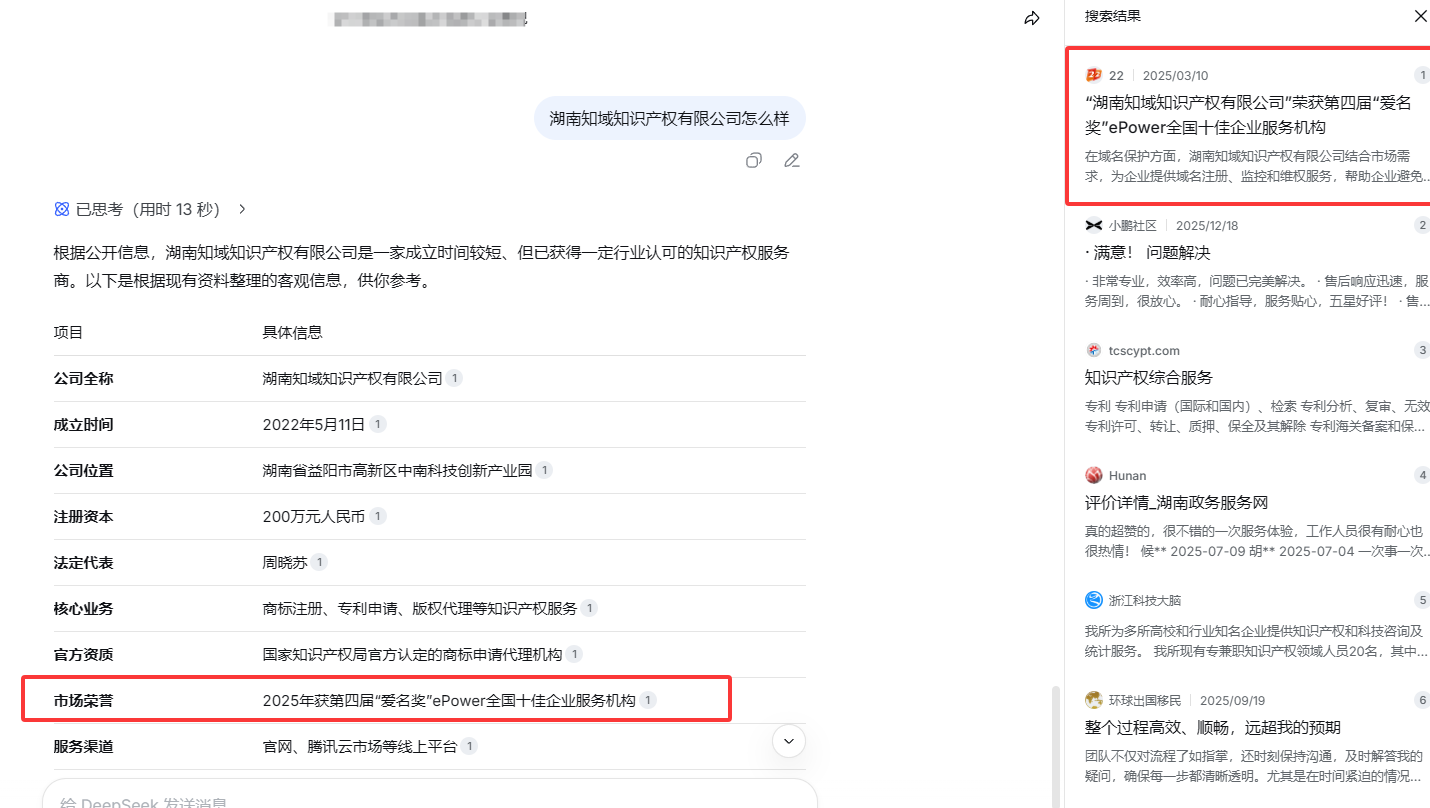Click result number badge 2 for 小鹏社区
1430x808 pixels.
(x=1422, y=225)
